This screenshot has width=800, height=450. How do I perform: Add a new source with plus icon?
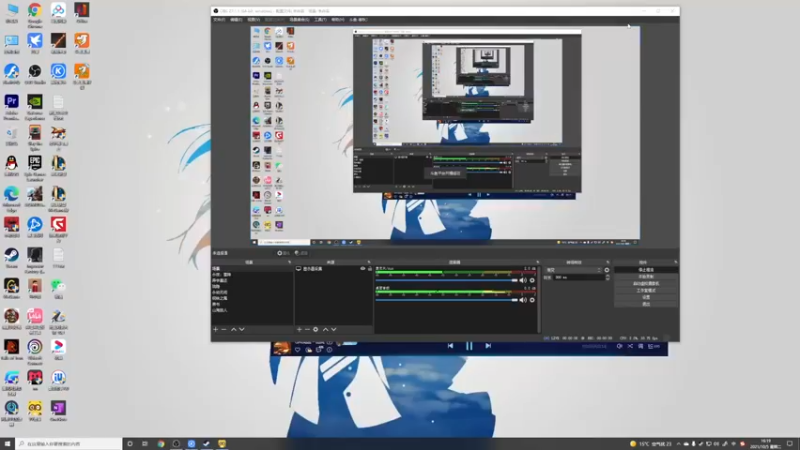299,330
